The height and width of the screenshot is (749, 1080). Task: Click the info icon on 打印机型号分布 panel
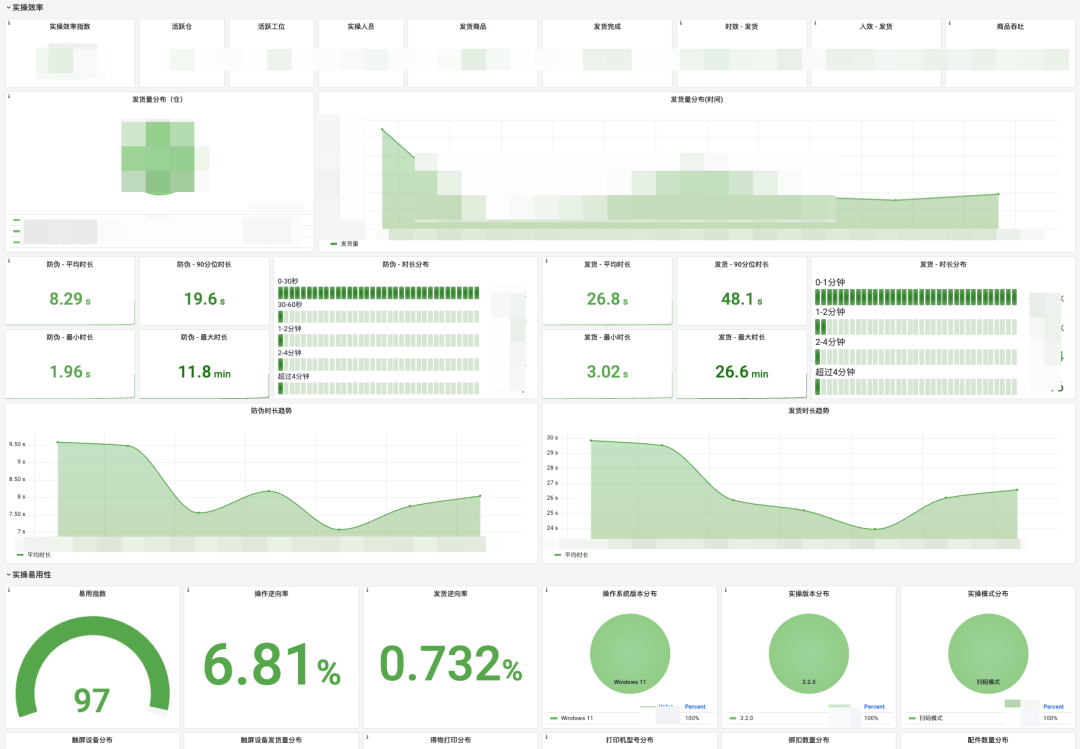click(546, 737)
